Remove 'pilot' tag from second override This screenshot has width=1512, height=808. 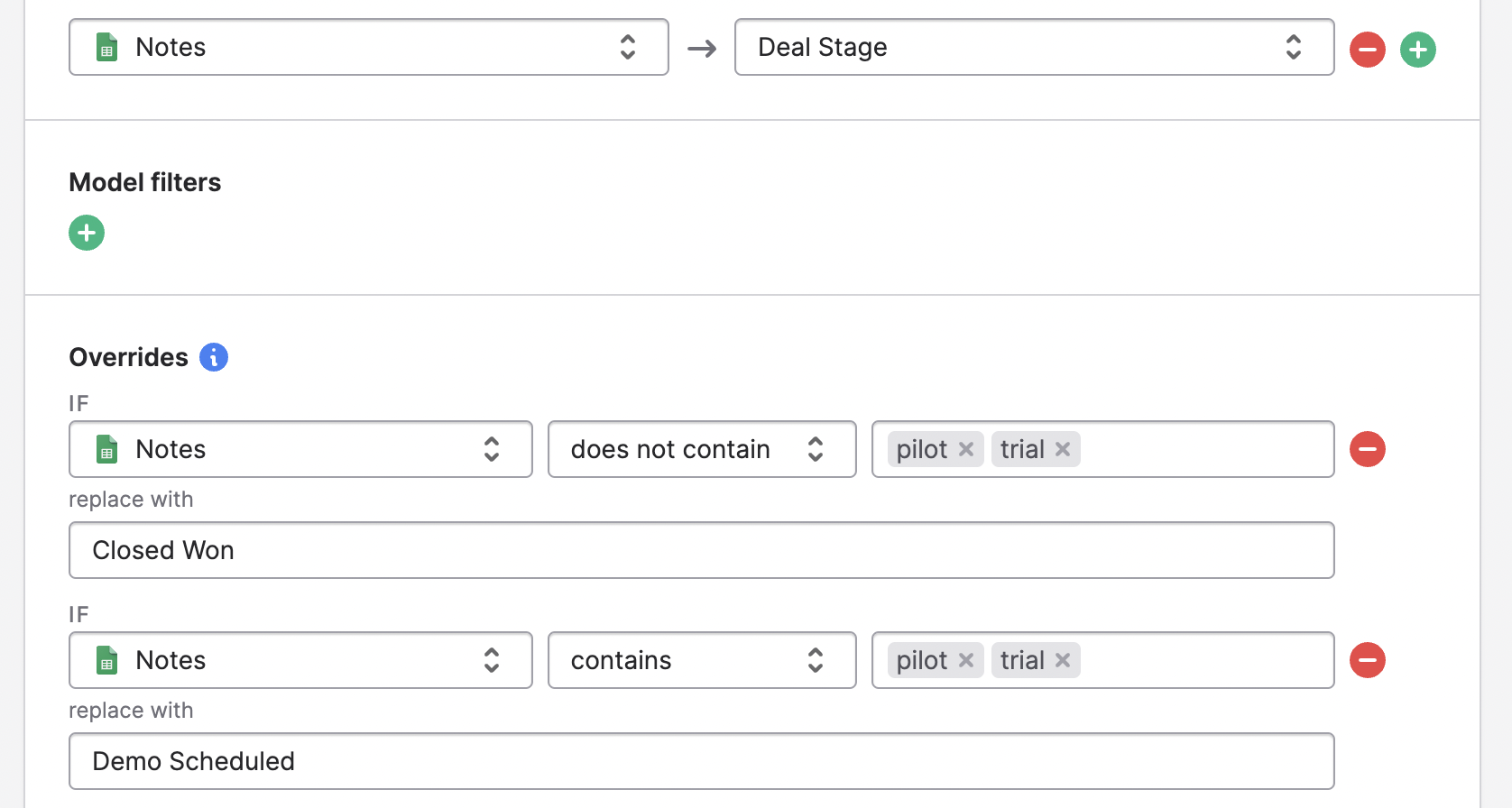[966, 660]
